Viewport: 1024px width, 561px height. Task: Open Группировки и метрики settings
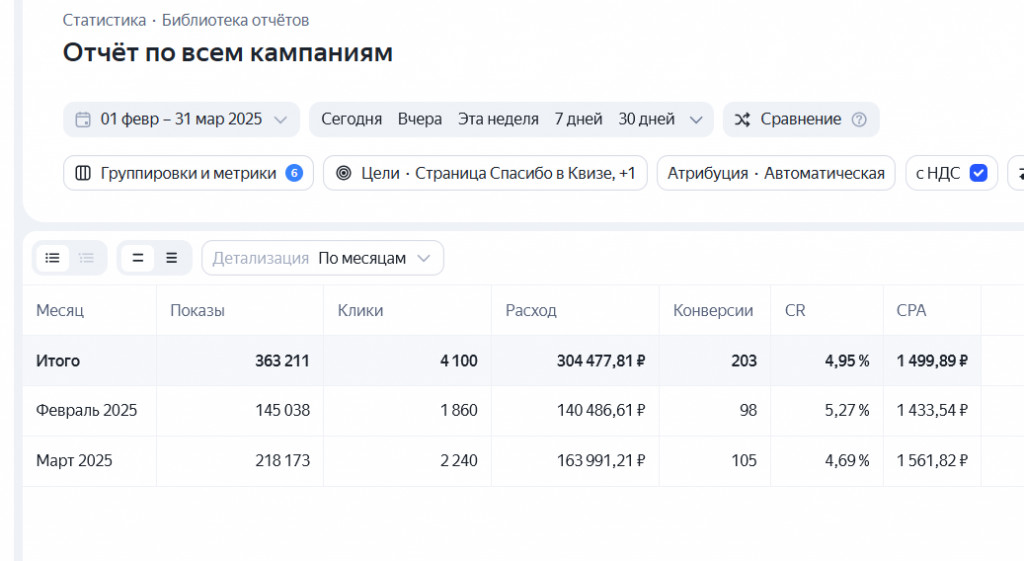click(188, 173)
